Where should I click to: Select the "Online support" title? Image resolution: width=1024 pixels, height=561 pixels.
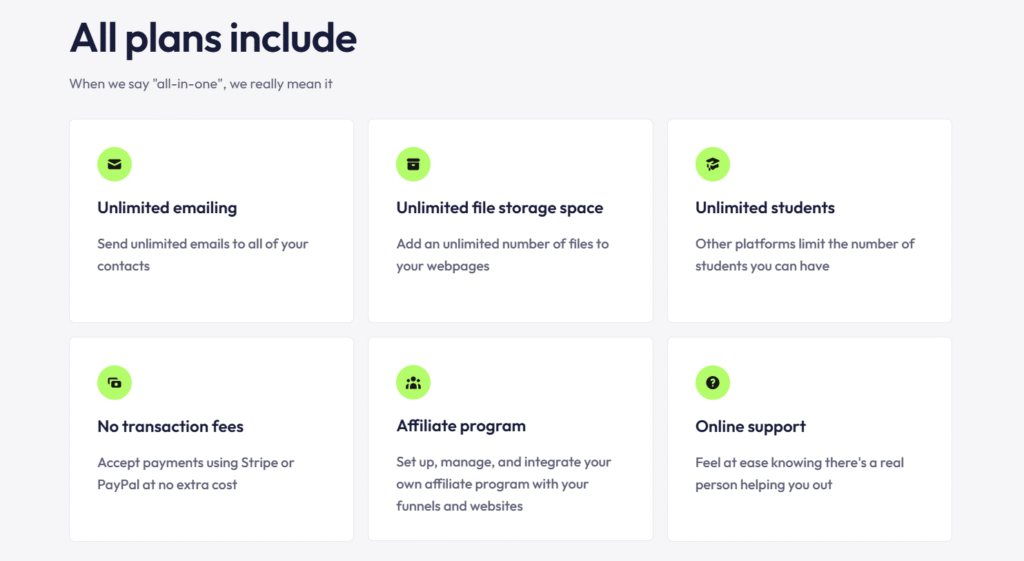pos(750,426)
